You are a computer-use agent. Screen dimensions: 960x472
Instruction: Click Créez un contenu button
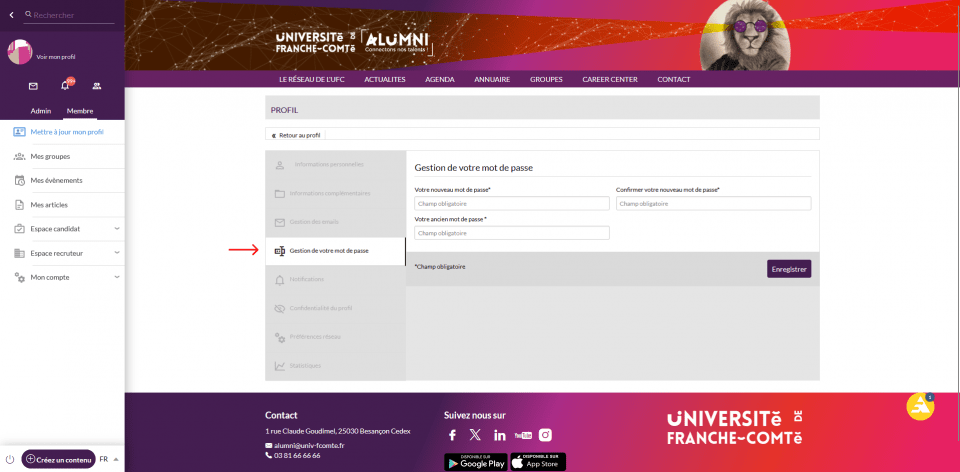(x=59, y=459)
